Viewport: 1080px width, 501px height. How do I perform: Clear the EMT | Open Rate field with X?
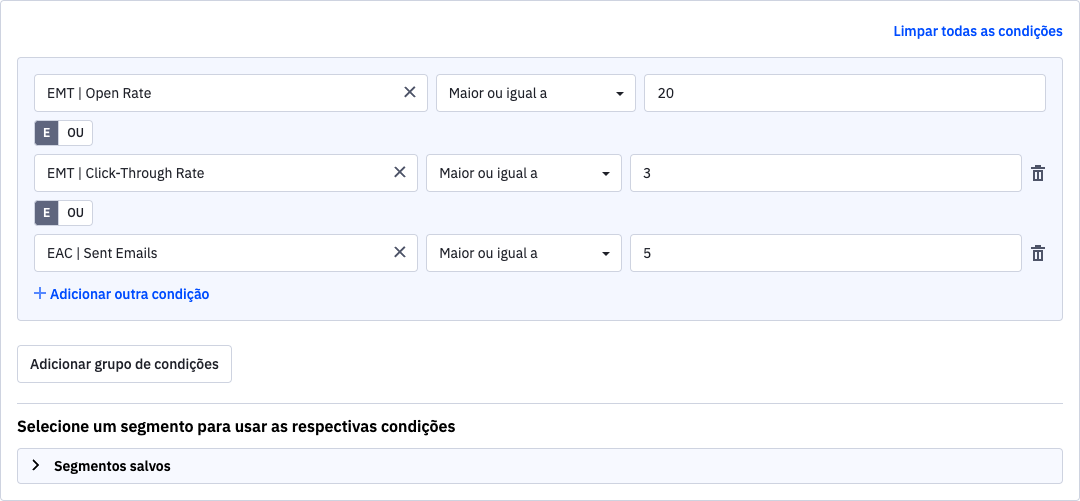tap(410, 92)
